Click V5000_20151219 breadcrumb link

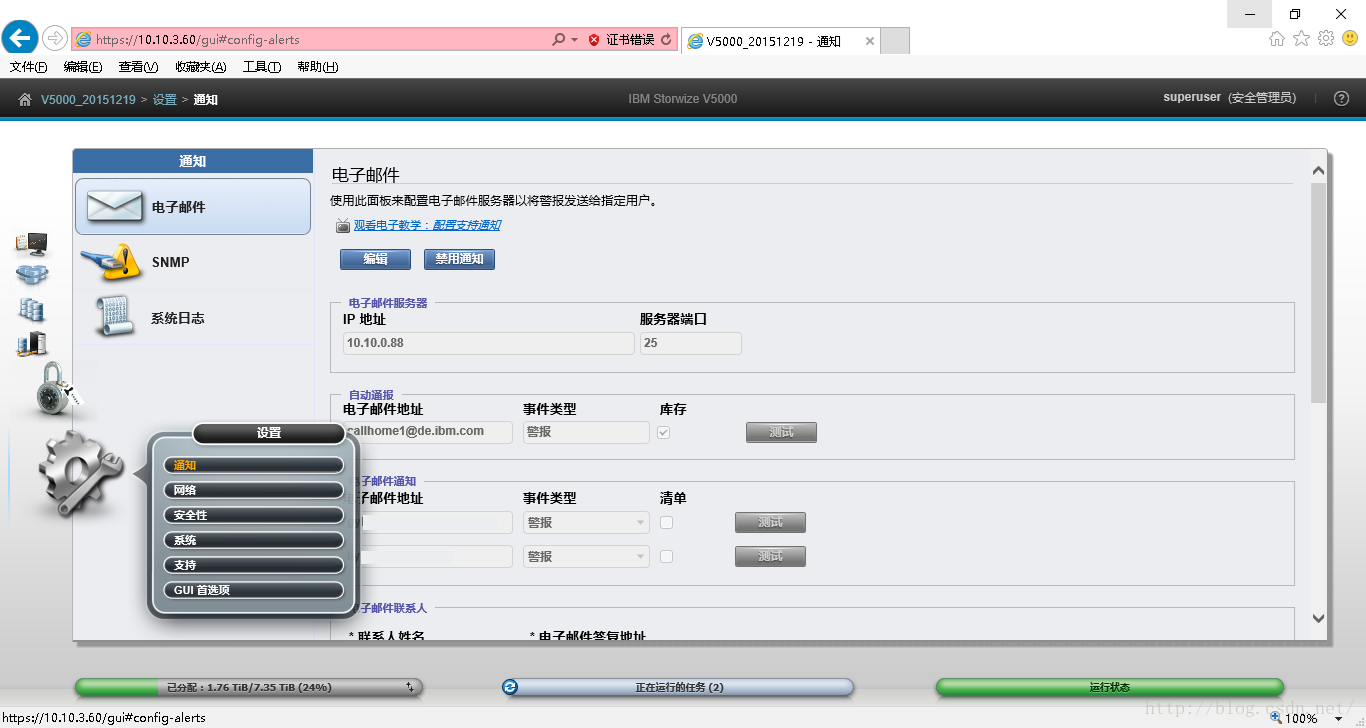[x=88, y=99]
